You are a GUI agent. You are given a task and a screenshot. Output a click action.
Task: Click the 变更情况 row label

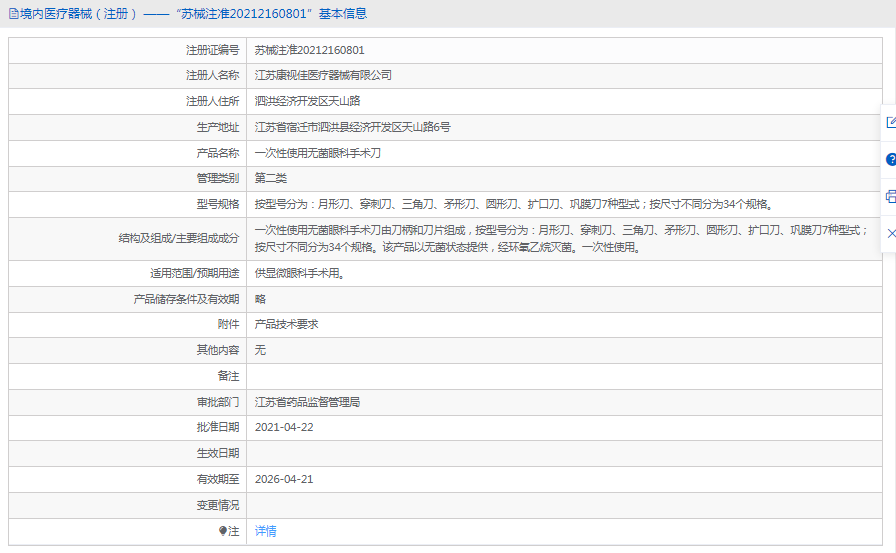(217, 505)
